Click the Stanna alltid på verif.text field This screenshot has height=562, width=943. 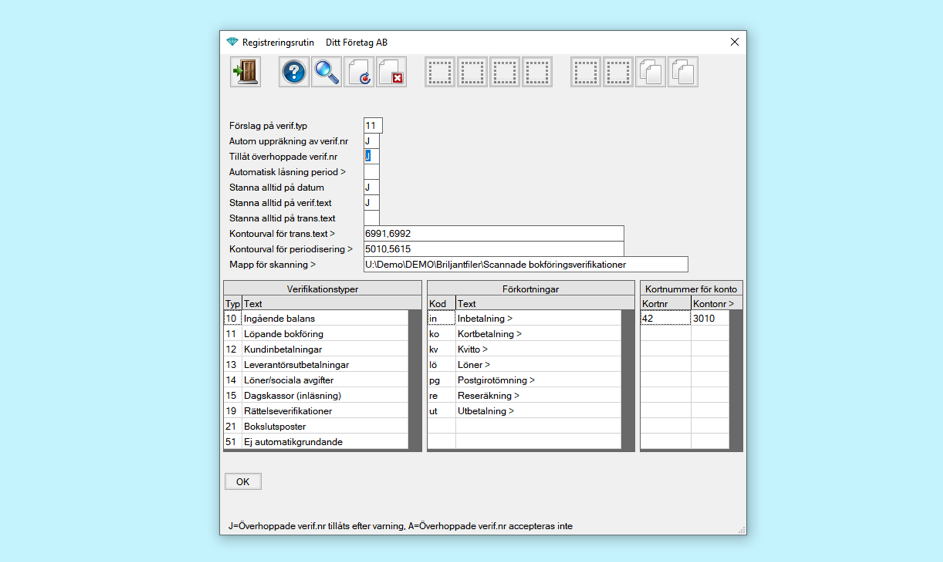pos(371,203)
